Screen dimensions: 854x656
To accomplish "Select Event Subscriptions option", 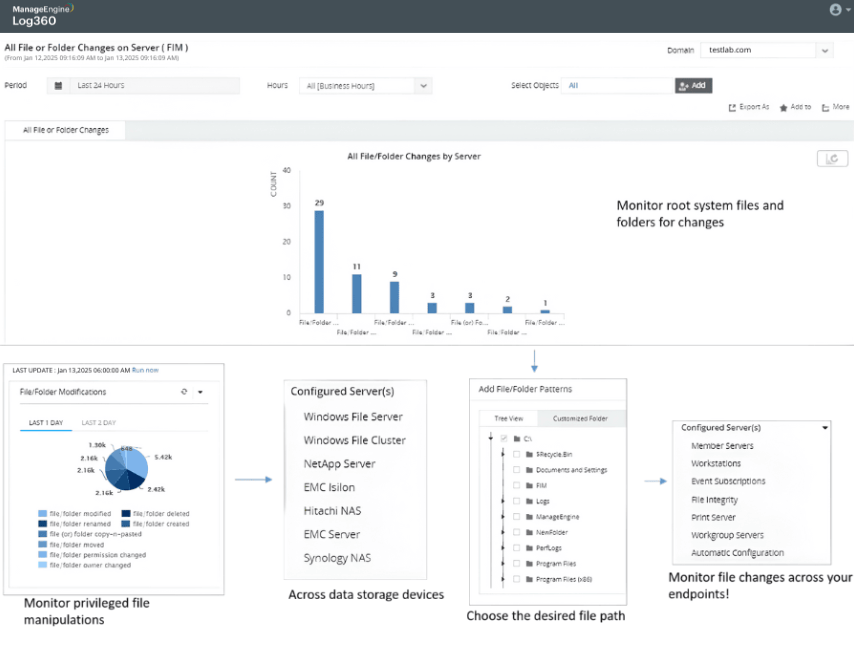I will [x=728, y=481].
